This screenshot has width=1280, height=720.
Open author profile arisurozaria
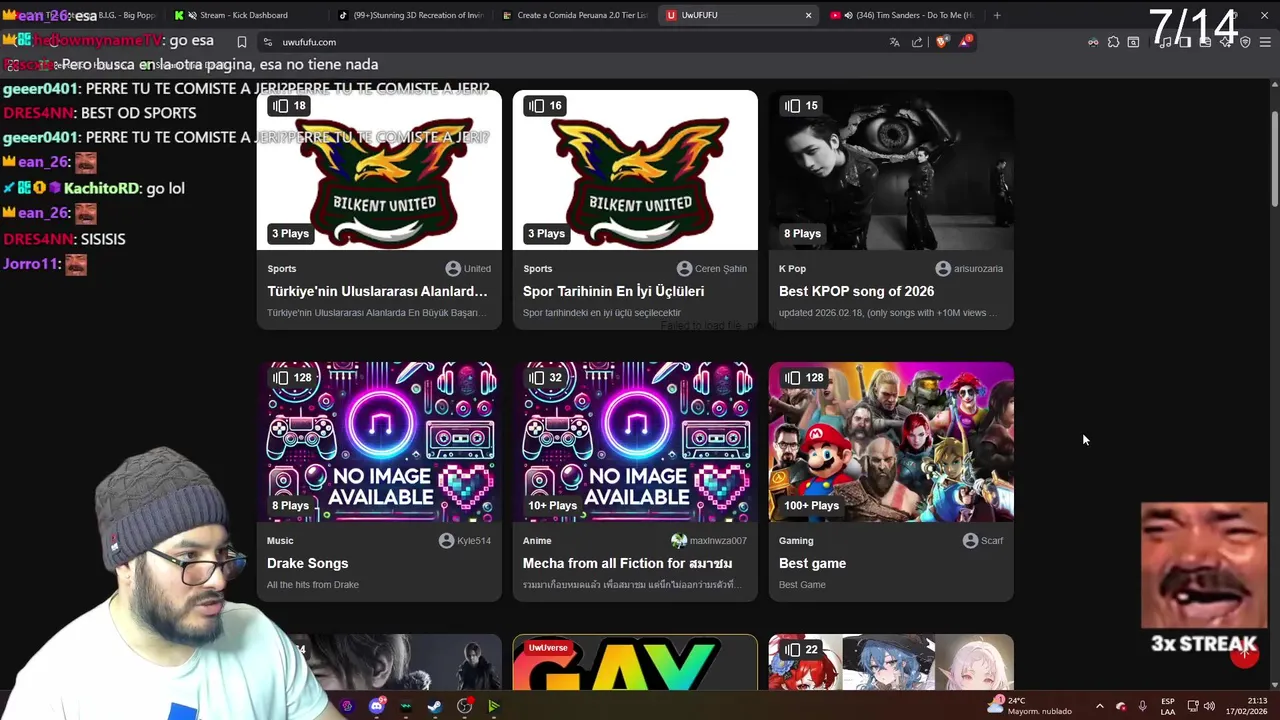(969, 268)
